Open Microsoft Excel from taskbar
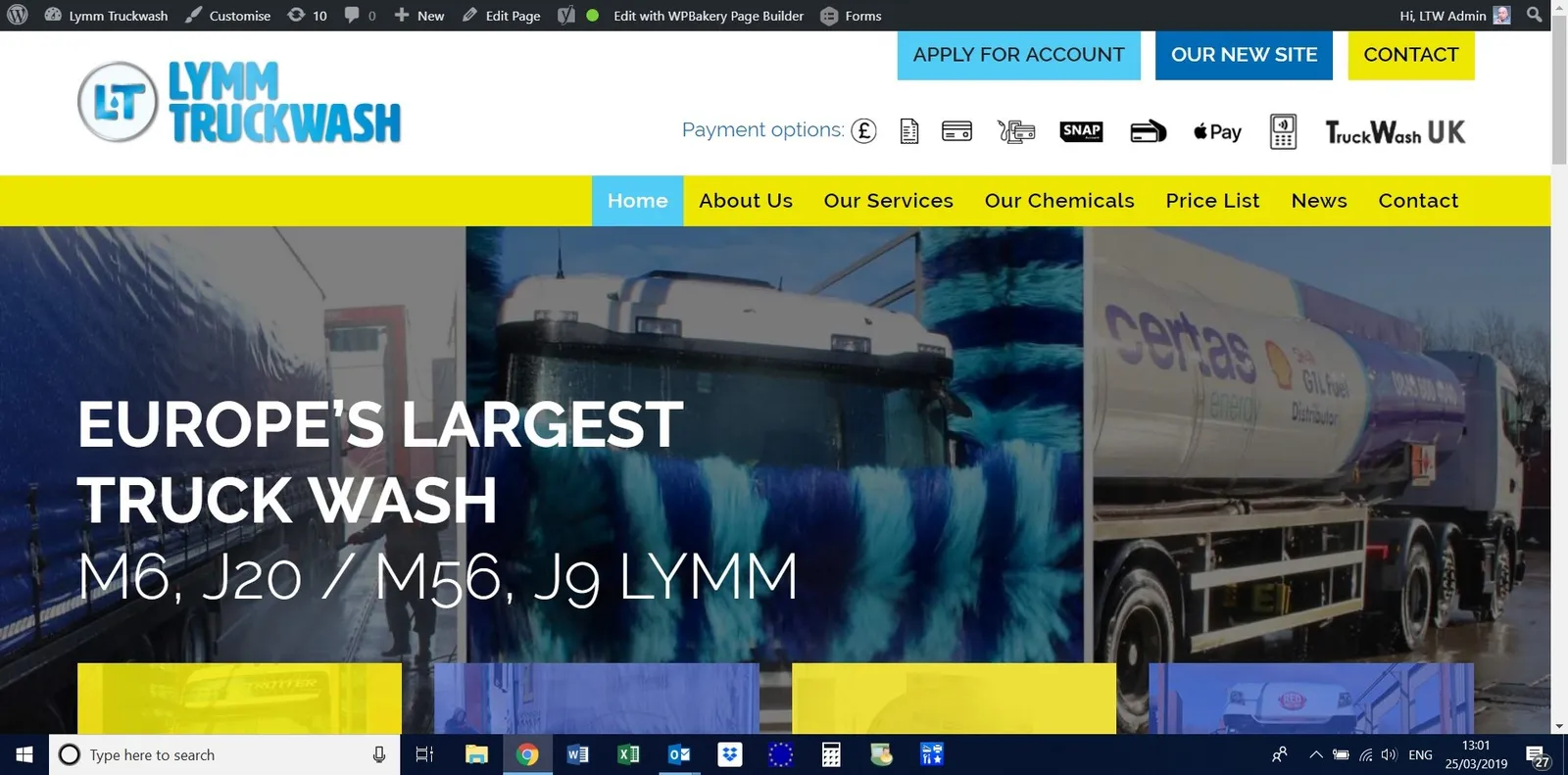Screen dimensions: 1568x775 click(628, 754)
